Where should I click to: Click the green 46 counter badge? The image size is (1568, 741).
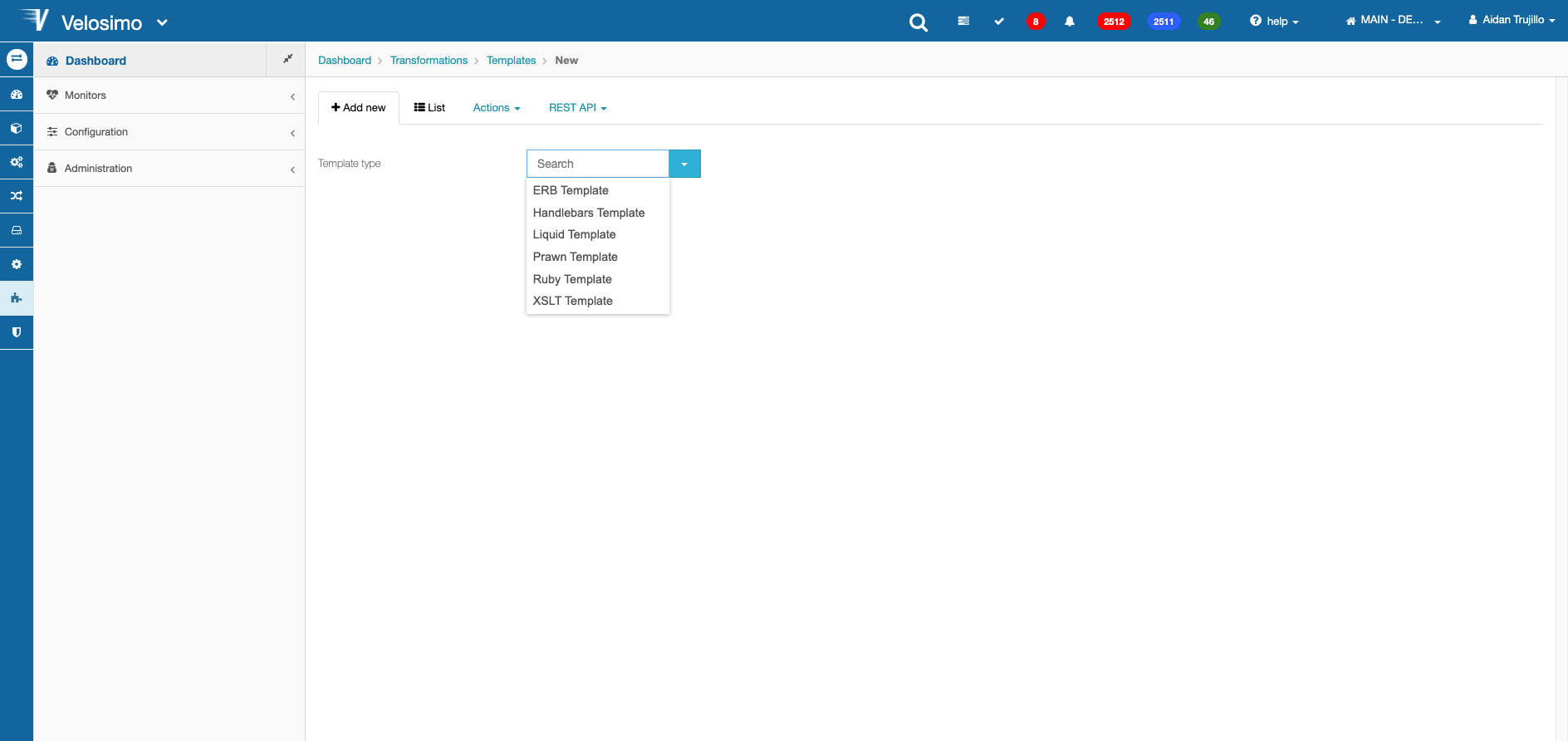[x=1208, y=22]
